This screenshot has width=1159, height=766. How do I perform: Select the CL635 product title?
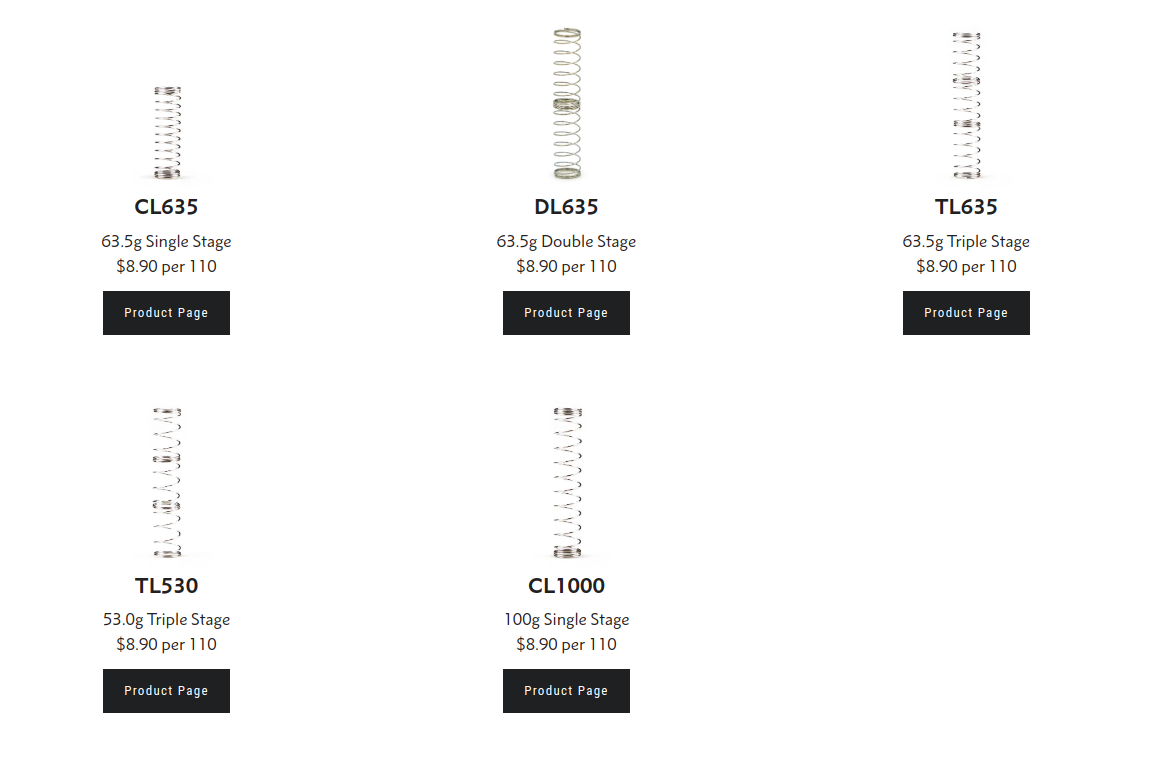click(166, 207)
